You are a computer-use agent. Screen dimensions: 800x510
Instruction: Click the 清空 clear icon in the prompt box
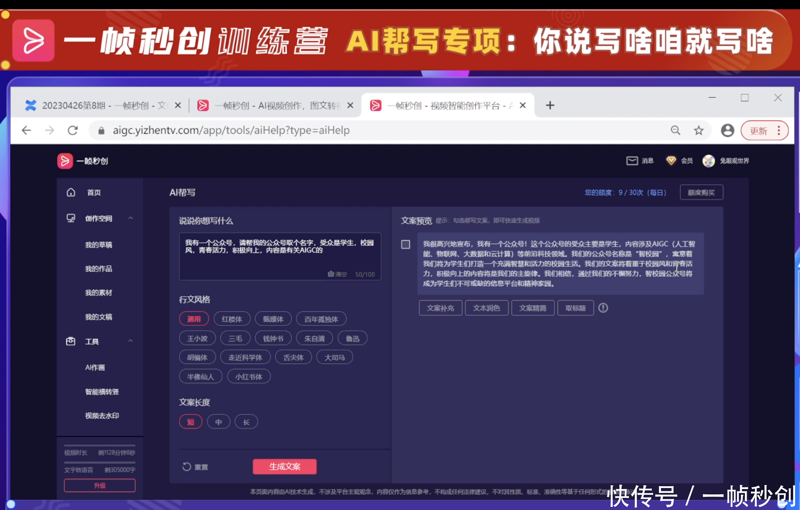[x=331, y=274]
